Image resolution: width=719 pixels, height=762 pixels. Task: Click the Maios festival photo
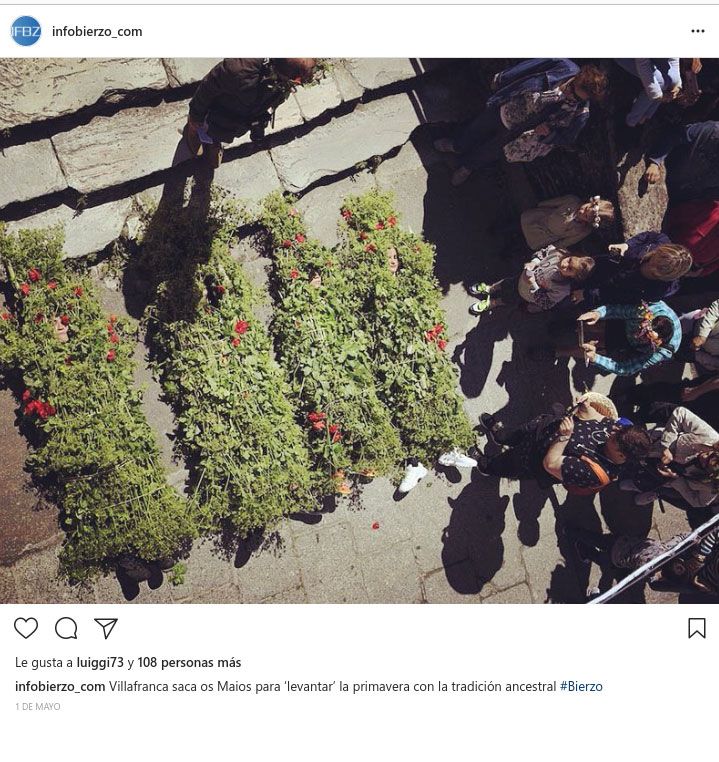(360, 330)
